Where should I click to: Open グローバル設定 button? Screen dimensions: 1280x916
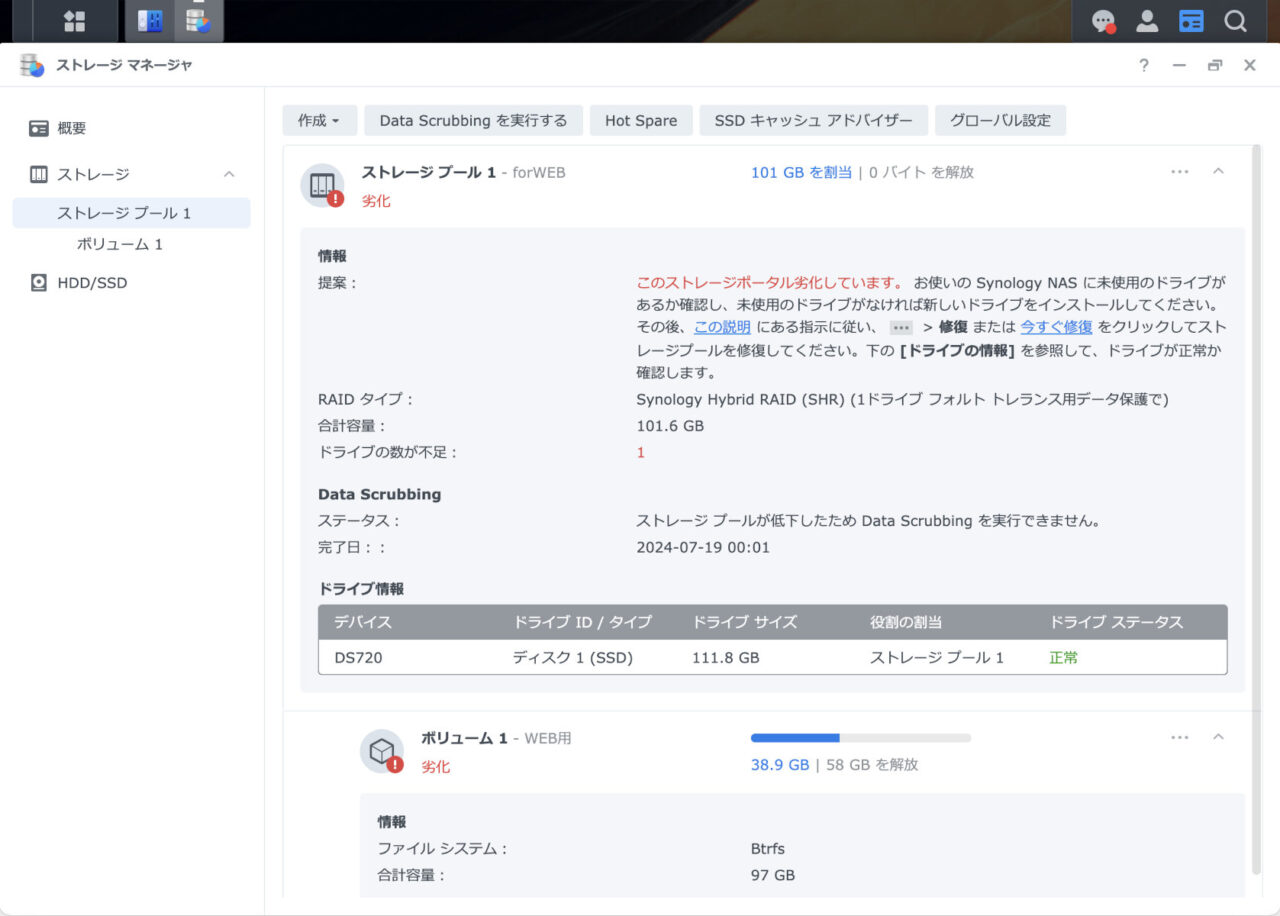[x=1000, y=121]
